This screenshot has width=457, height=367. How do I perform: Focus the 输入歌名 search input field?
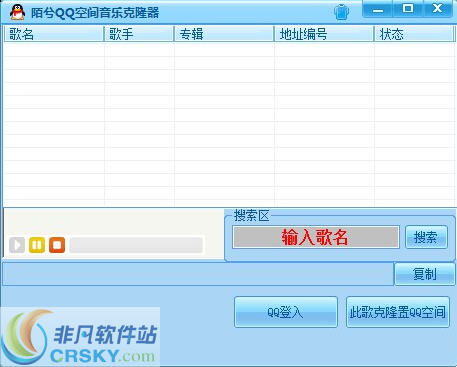[x=316, y=237]
